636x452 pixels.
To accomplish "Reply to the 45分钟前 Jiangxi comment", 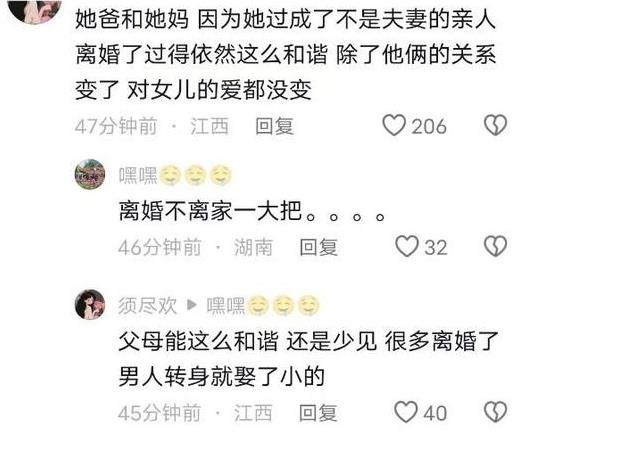I will (x=318, y=413).
